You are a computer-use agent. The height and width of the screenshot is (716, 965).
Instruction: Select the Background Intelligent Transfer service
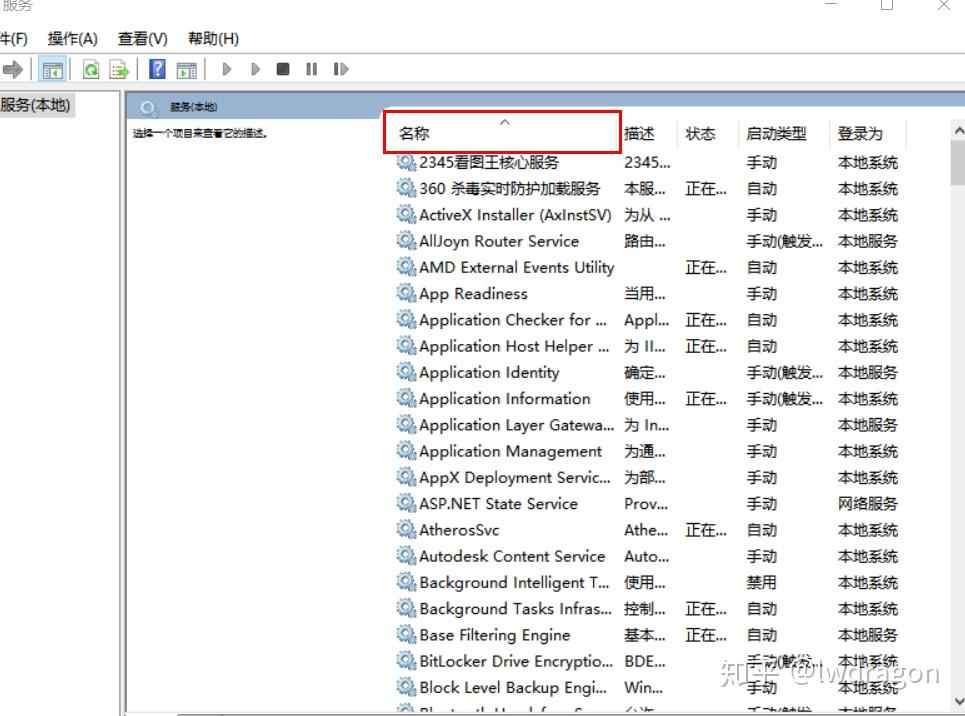click(x=503, y=582)
